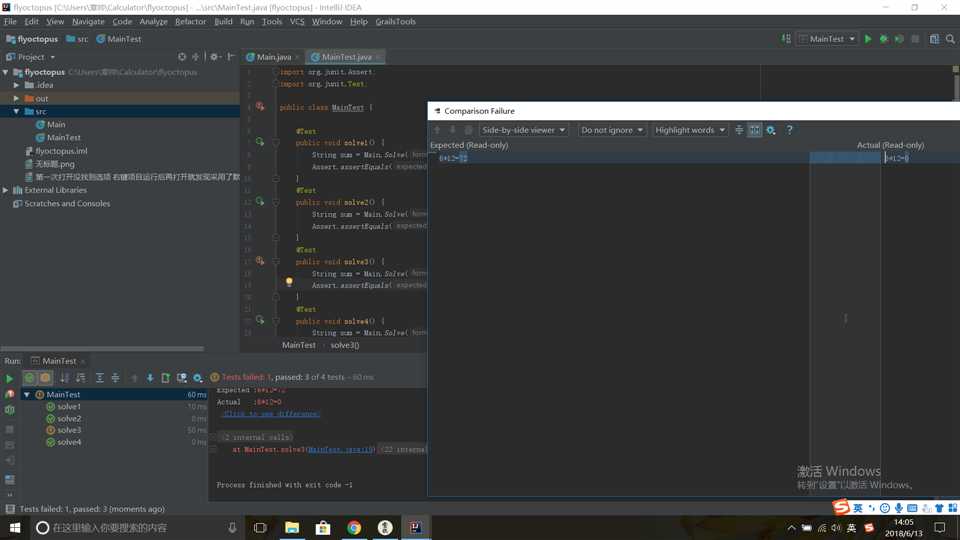Open the Highlight words dropdown
This screenshot has height=540, width=960.
(689, 130)
